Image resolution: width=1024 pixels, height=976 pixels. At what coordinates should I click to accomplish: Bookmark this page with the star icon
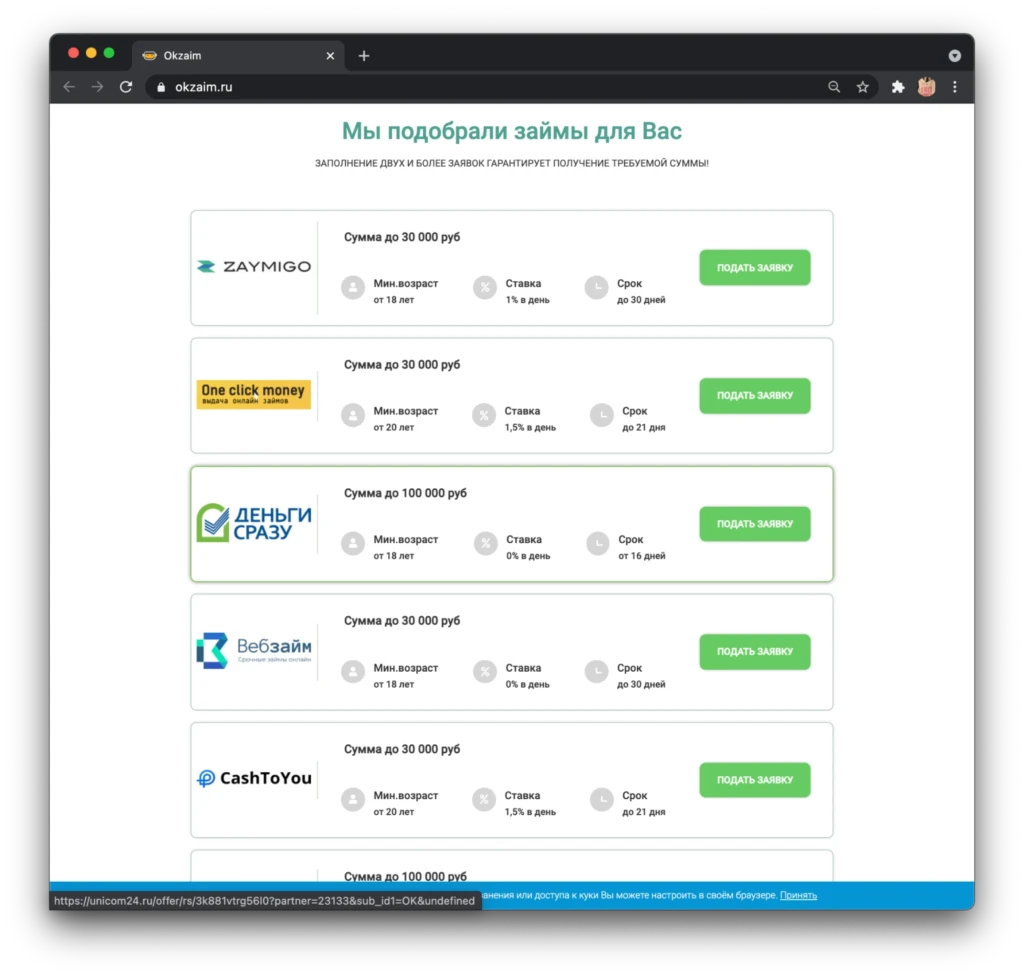863,87
